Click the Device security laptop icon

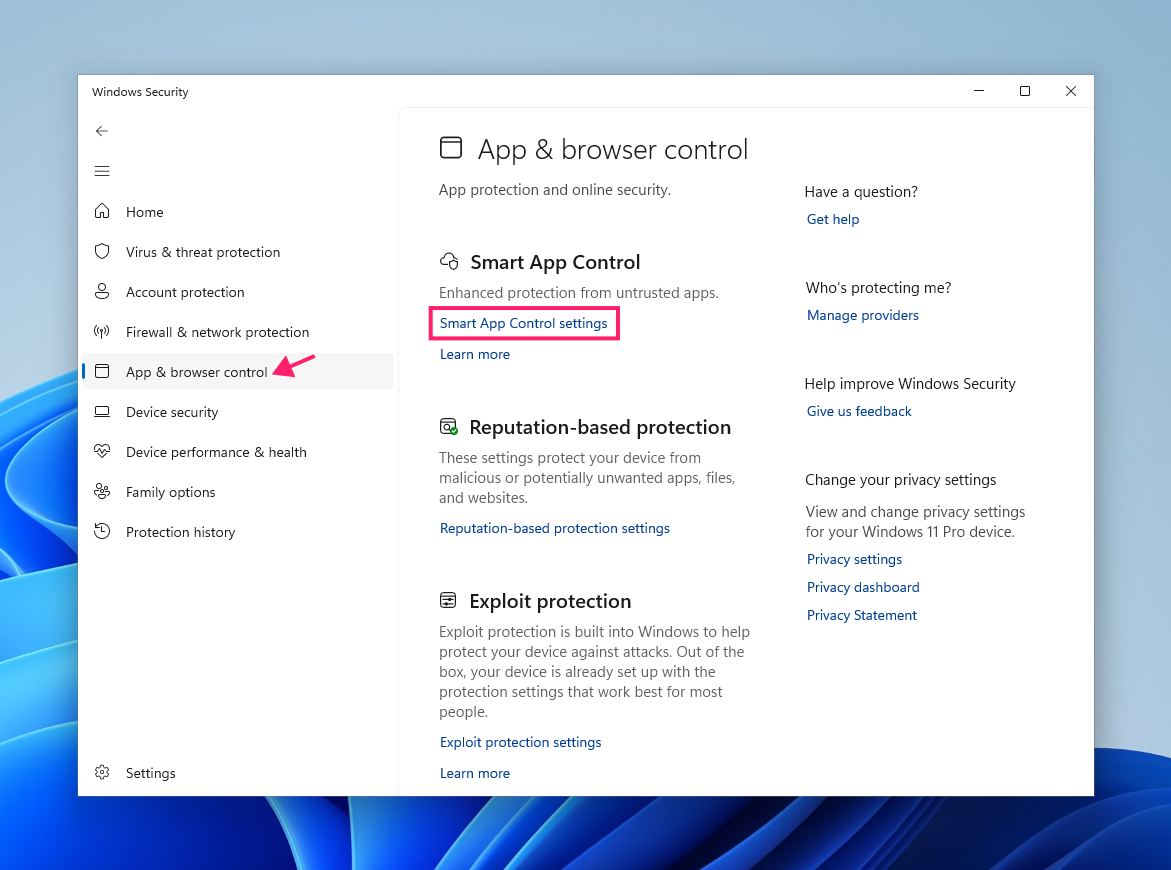102,411
